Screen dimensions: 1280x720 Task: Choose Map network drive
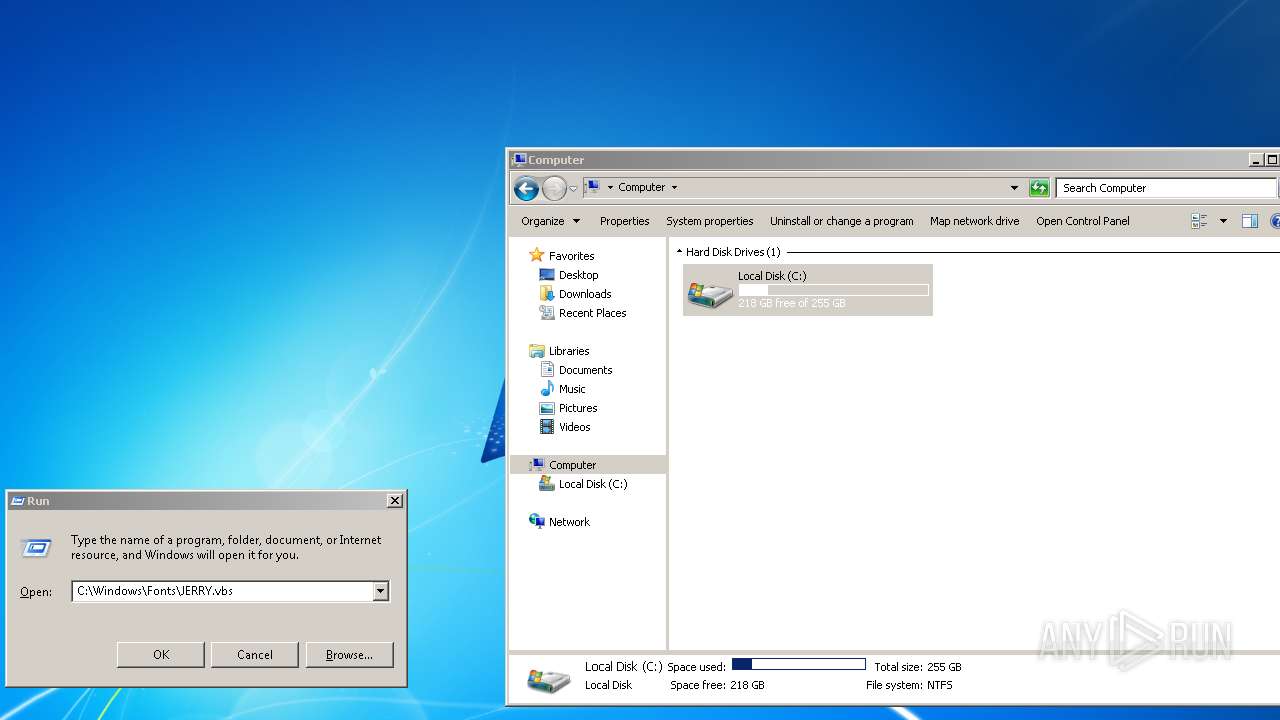click(974, 221)
